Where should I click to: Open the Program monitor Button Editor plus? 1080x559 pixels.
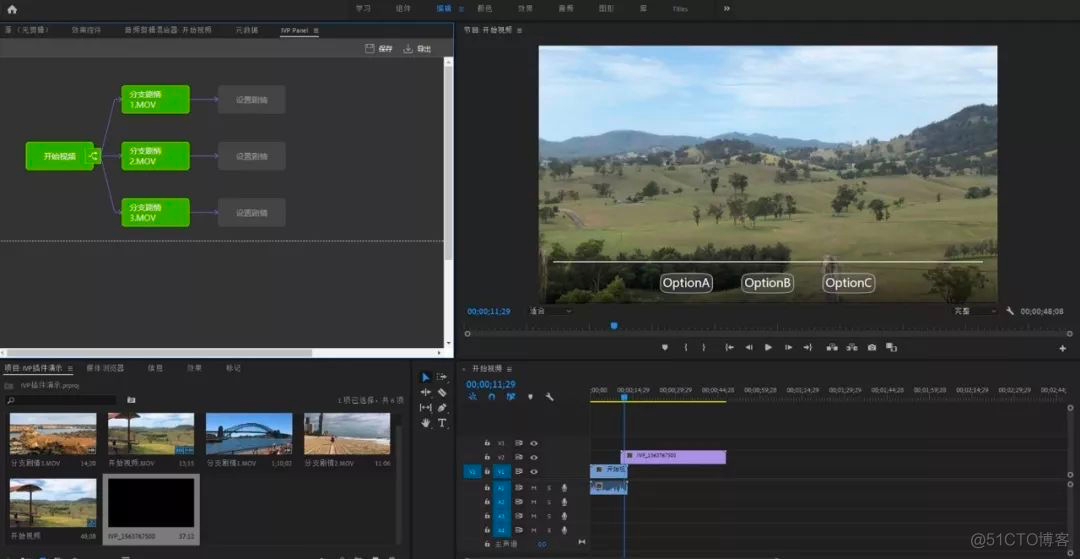click(x=1063, y=348)
